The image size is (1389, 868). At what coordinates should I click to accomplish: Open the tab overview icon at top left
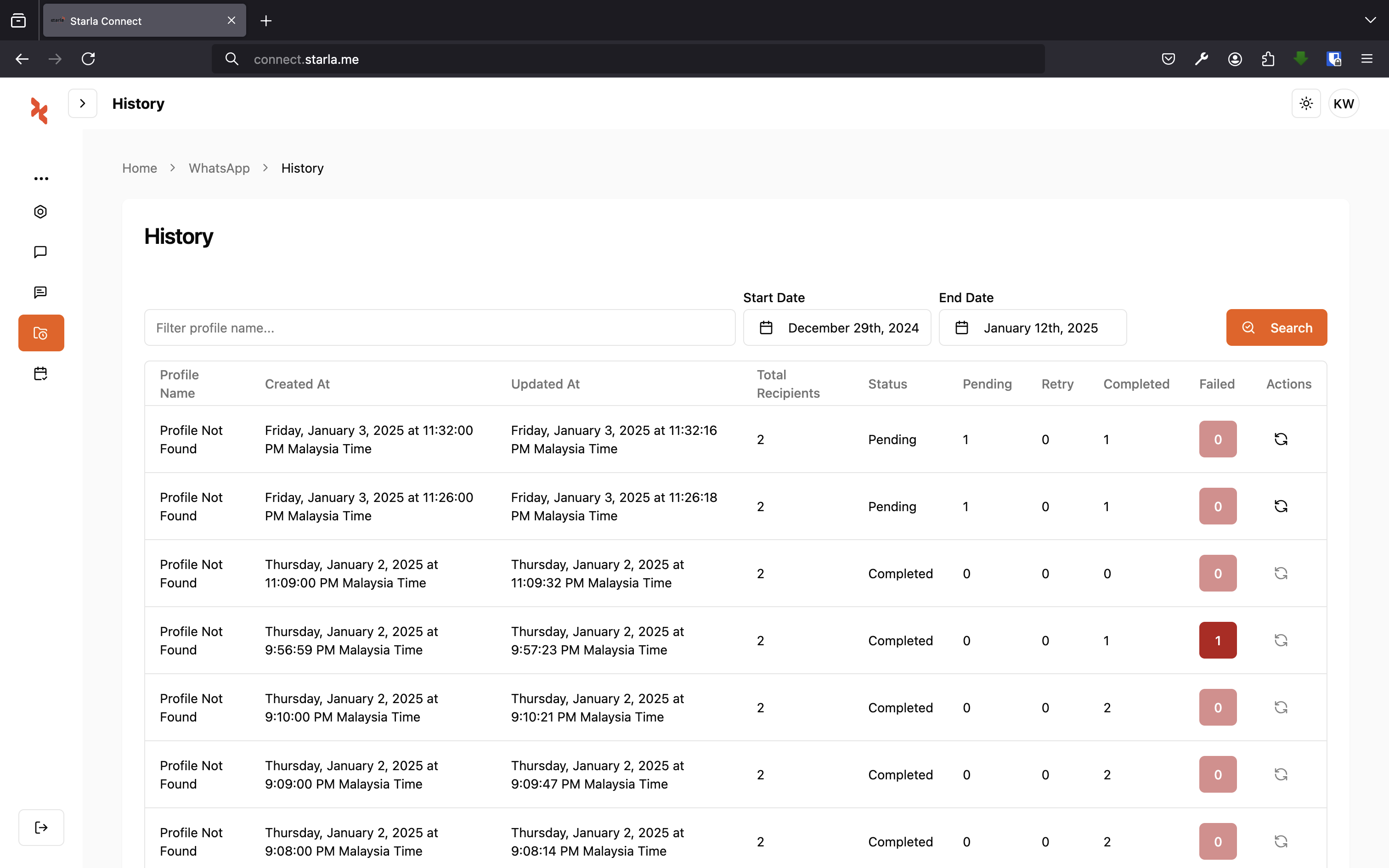pos(18,21)
